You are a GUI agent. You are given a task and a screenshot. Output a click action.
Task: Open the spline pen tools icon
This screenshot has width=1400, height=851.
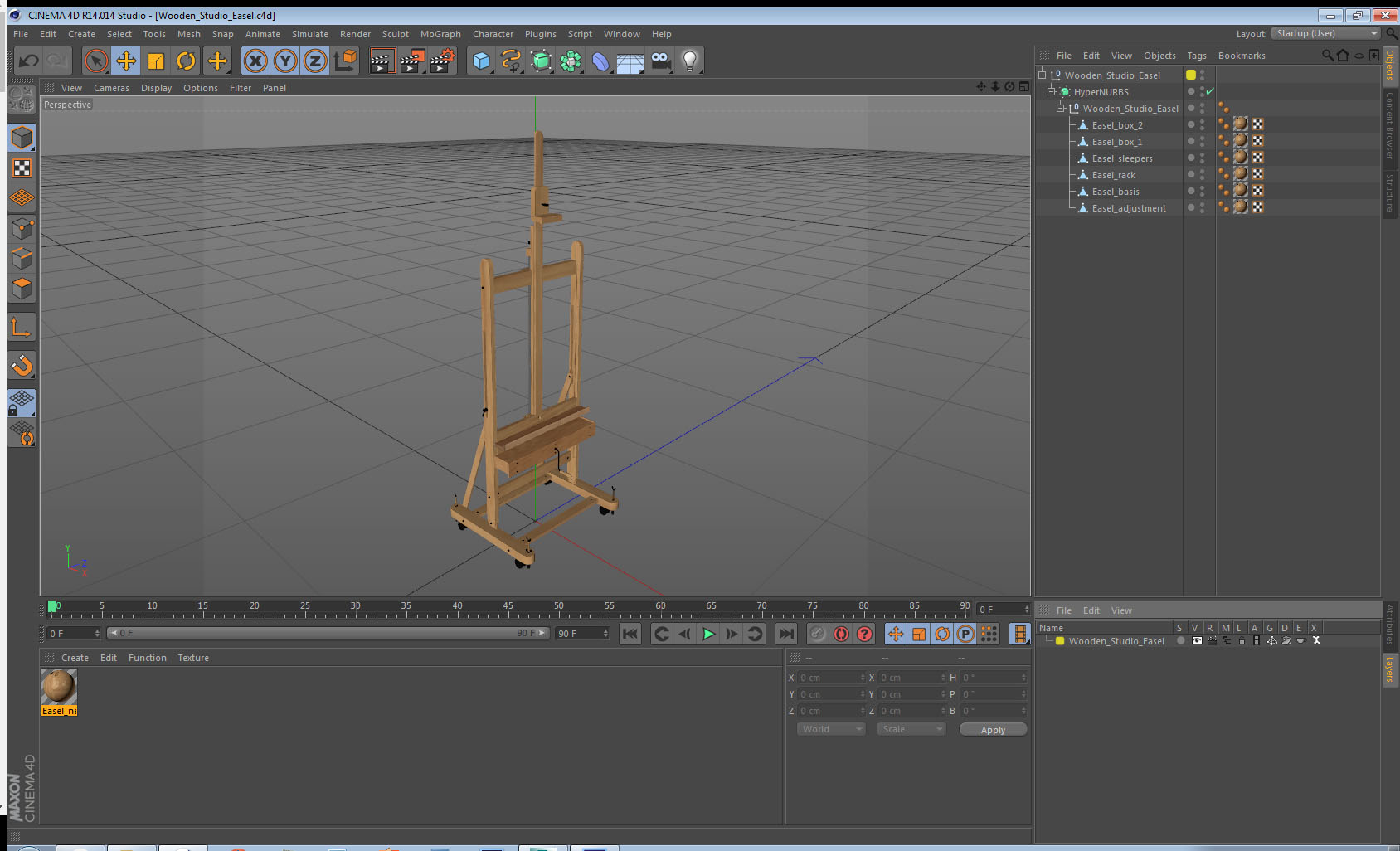[x=511, y=61]
